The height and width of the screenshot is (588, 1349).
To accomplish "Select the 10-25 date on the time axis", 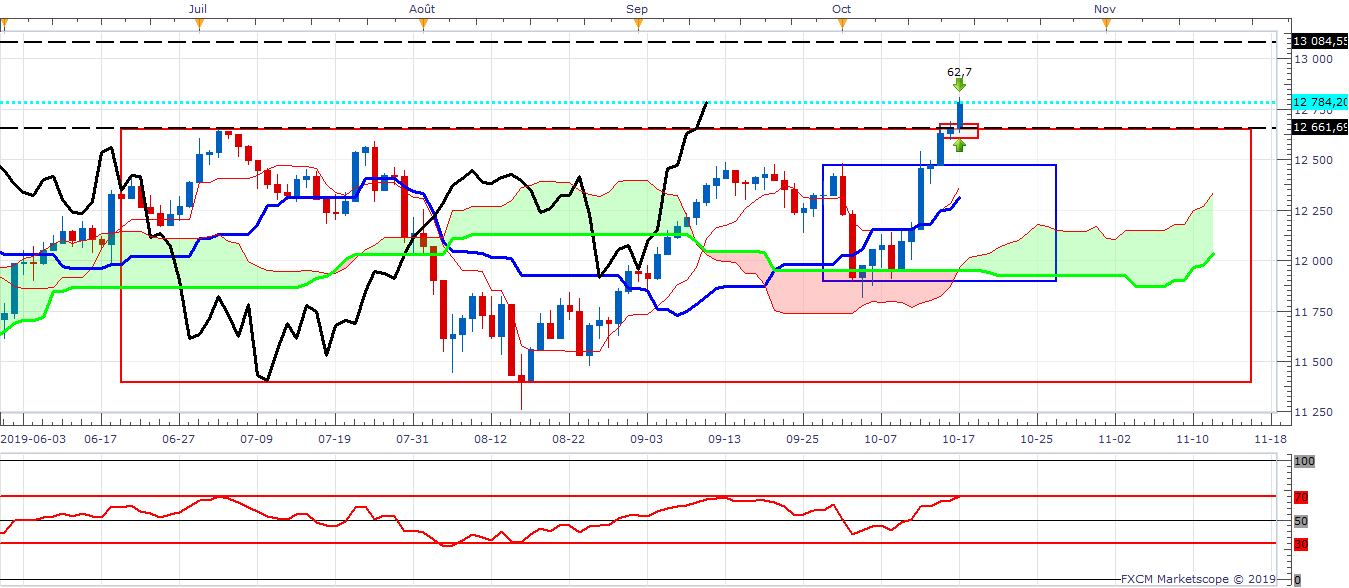I will [1036, 438].
